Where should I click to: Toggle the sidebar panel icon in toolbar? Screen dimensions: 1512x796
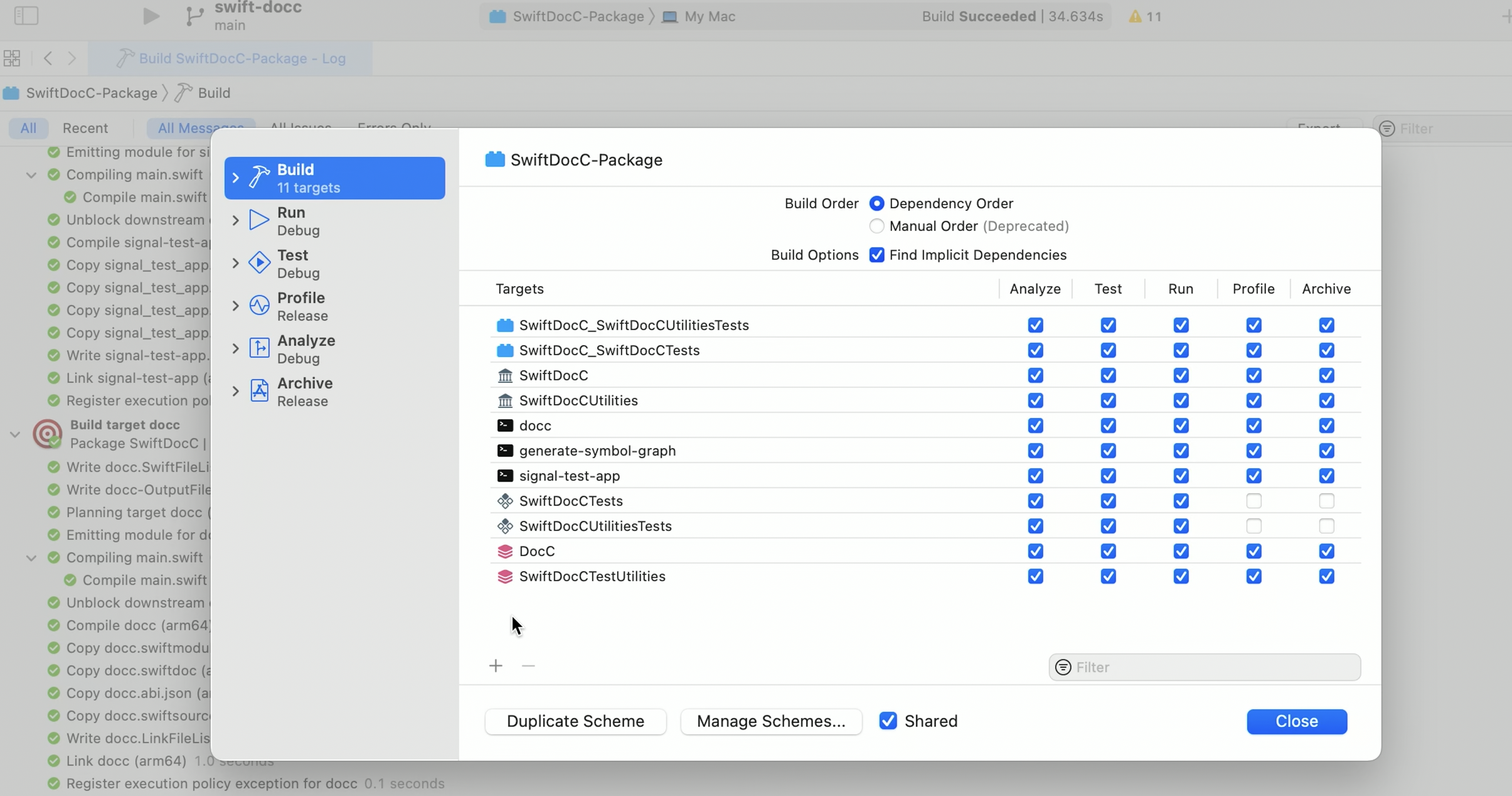click(x=26, y=16)
